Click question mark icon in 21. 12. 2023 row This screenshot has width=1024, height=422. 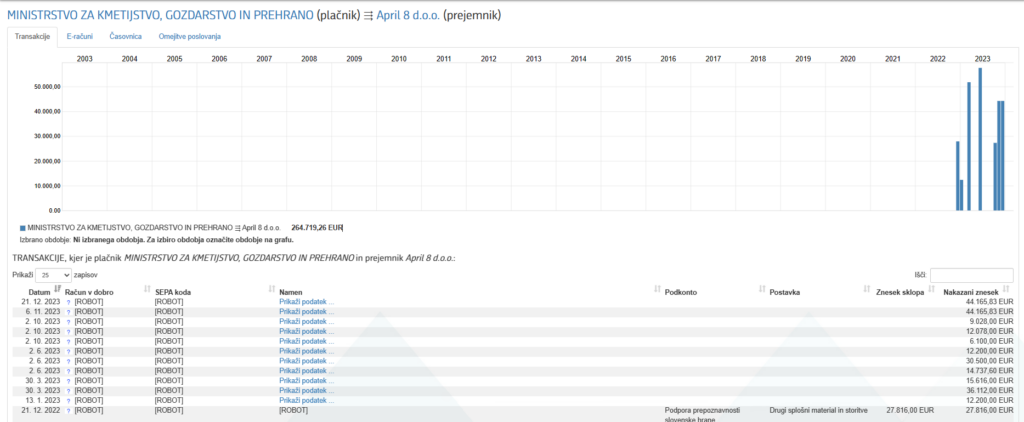point(69,302)
